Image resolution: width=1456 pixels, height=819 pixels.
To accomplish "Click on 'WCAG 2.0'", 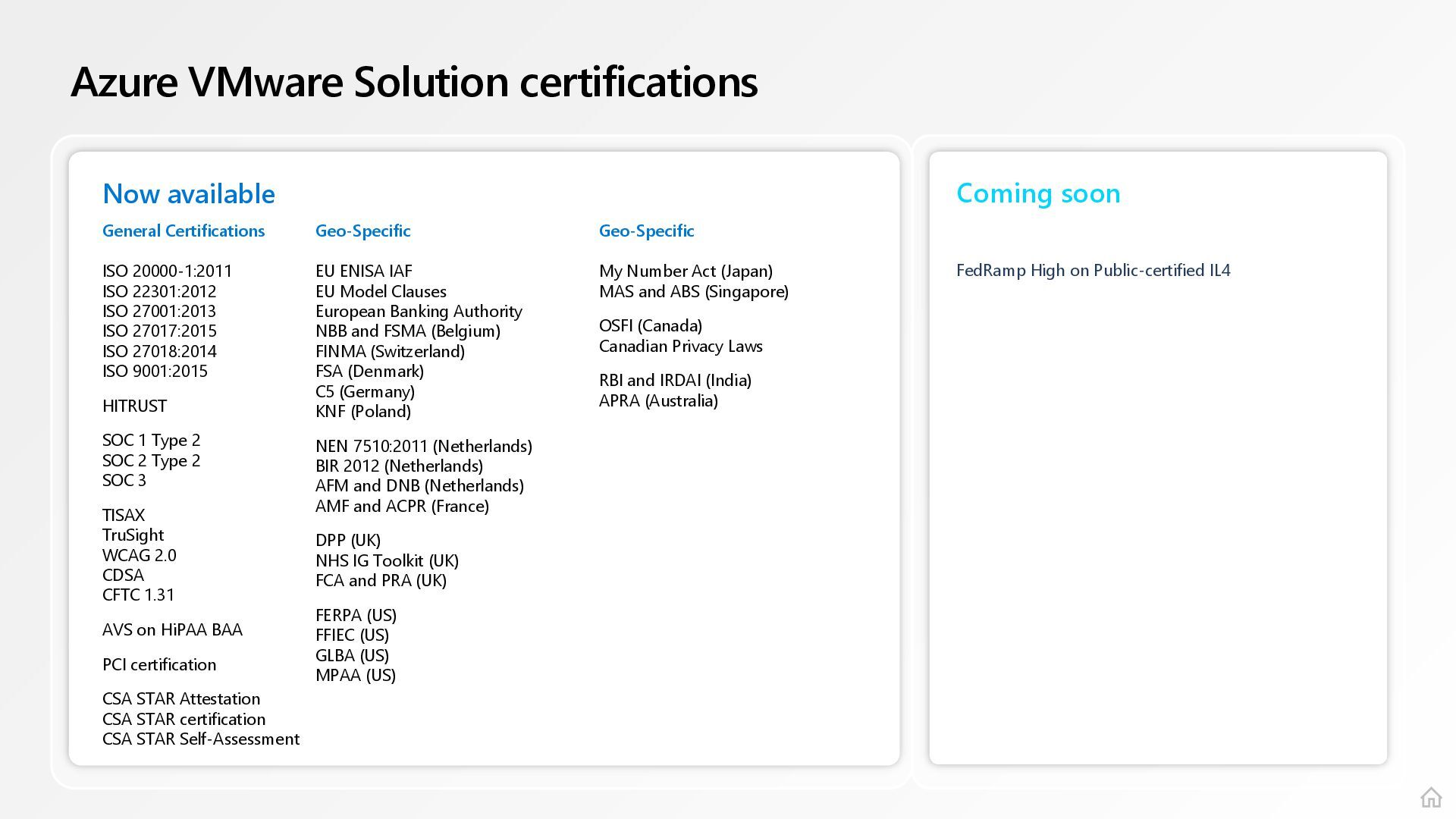I will coord(140,555).
